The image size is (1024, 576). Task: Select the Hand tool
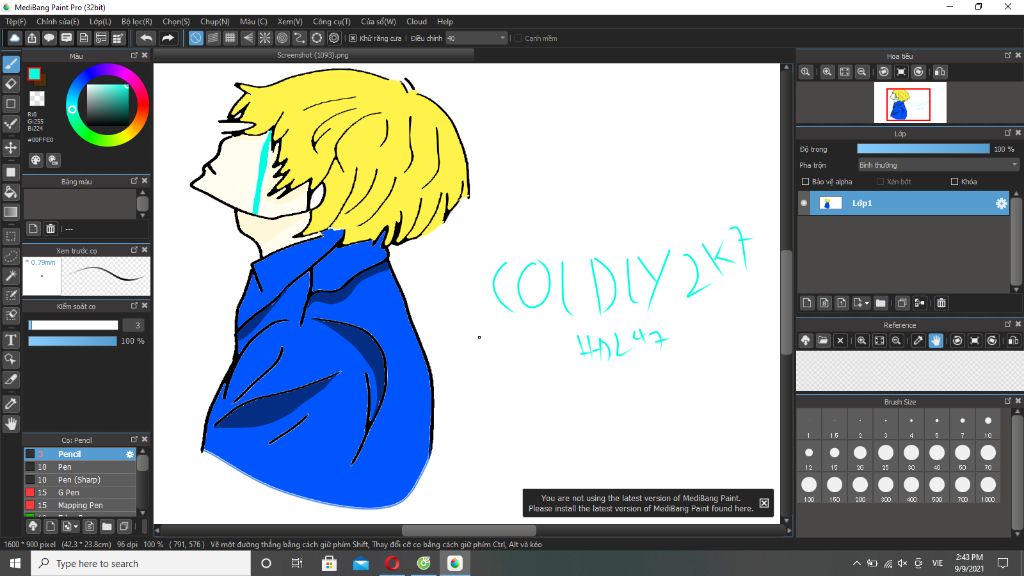pos(11,424)
